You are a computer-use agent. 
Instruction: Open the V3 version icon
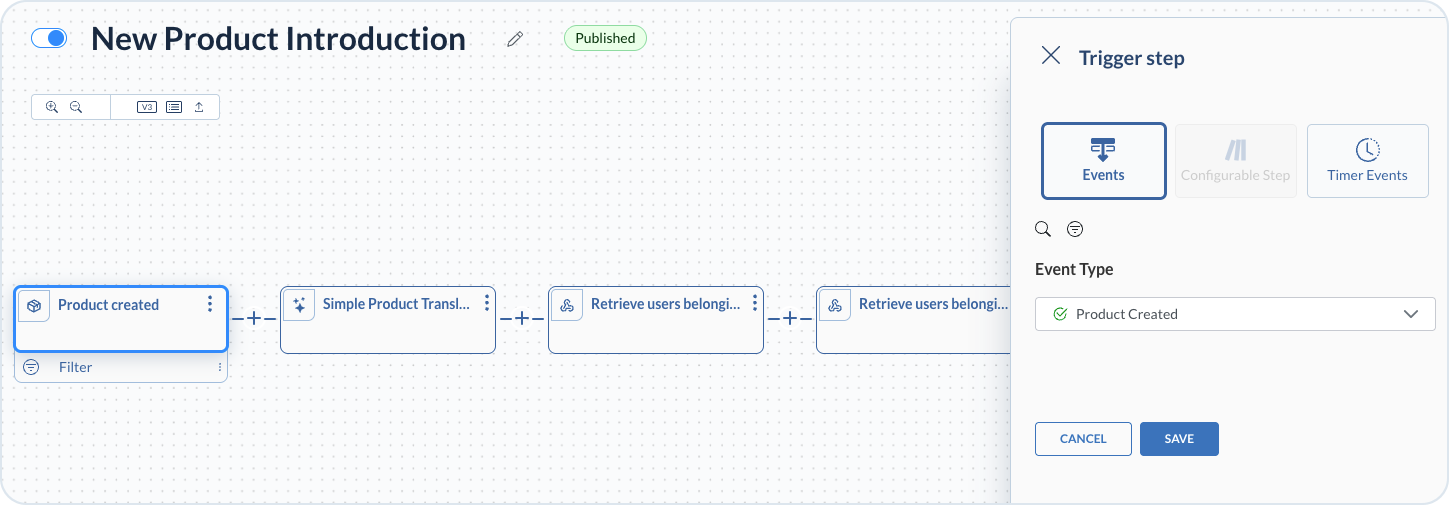(x=147, y=107)
